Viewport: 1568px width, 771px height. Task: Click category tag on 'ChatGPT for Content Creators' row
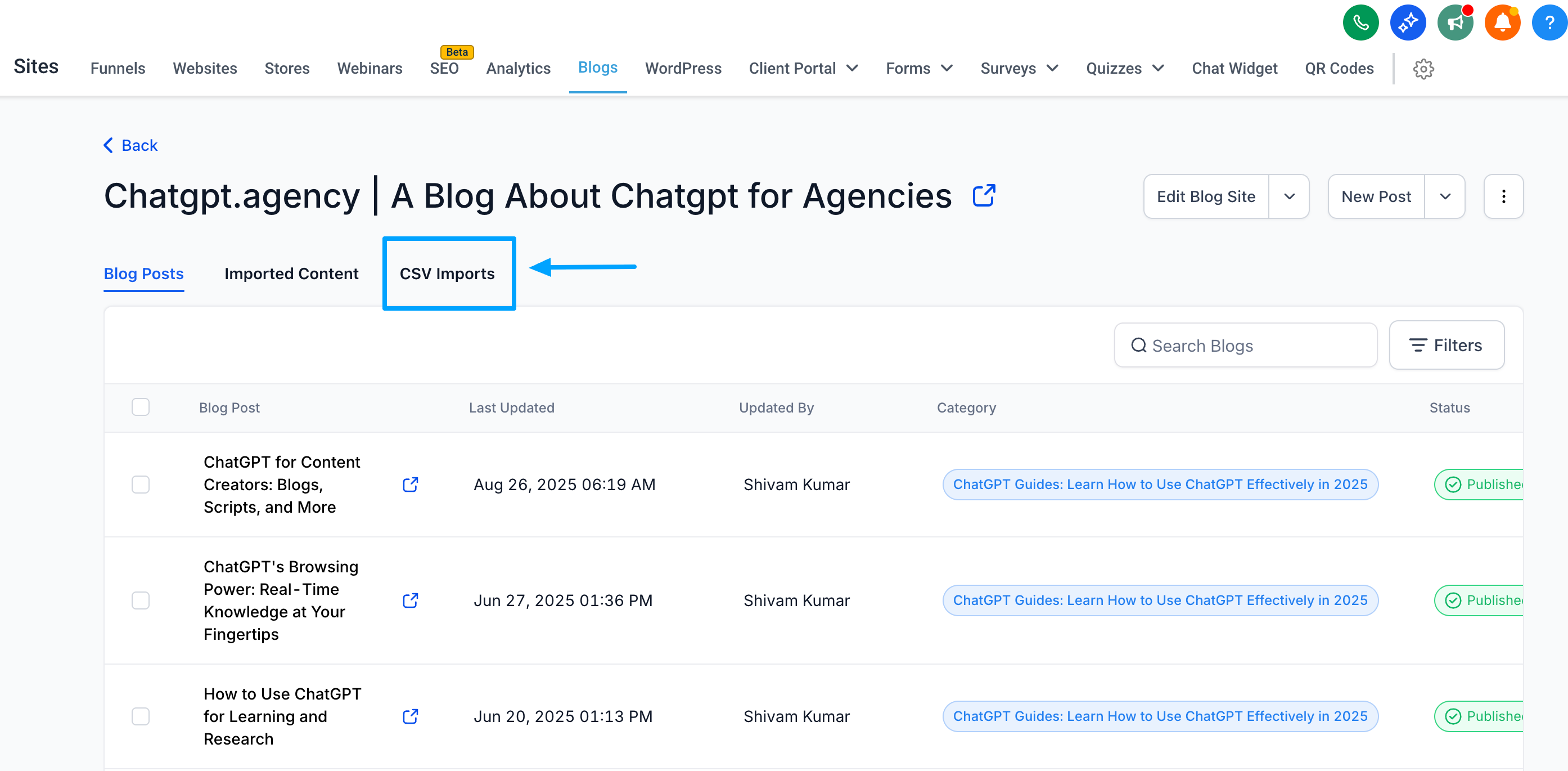1160,484
